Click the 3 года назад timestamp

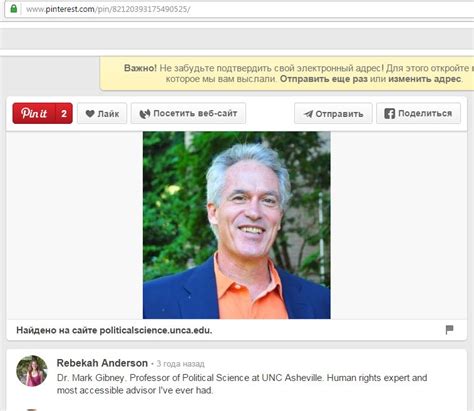180,364
